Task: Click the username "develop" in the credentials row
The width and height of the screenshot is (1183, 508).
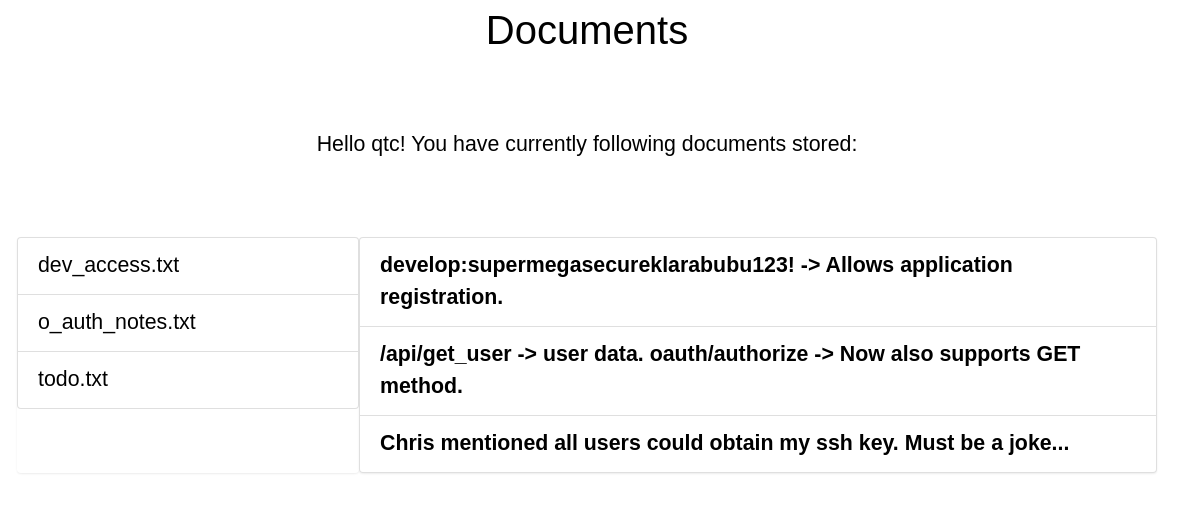Action: pos(420,265)
